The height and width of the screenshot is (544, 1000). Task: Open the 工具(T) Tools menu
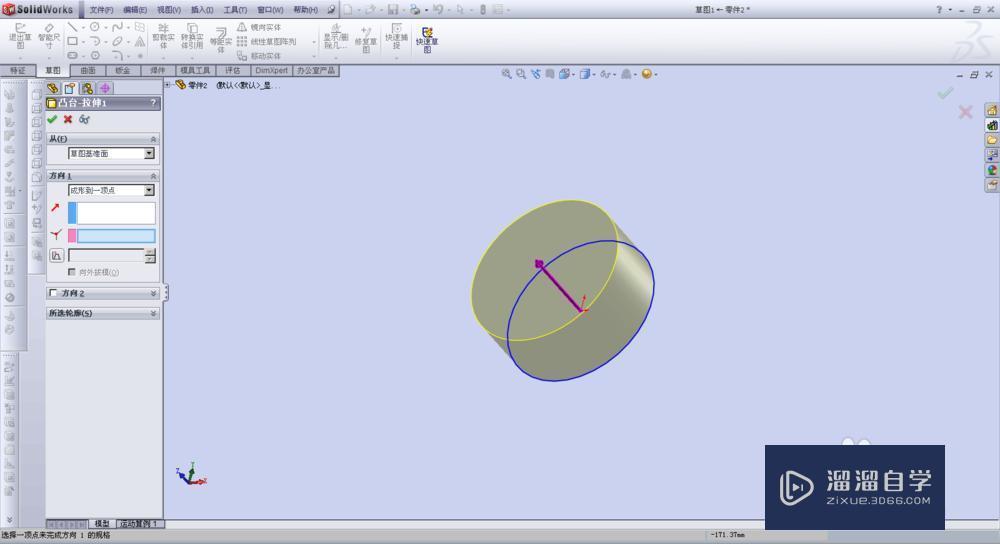tap(235, 10)
